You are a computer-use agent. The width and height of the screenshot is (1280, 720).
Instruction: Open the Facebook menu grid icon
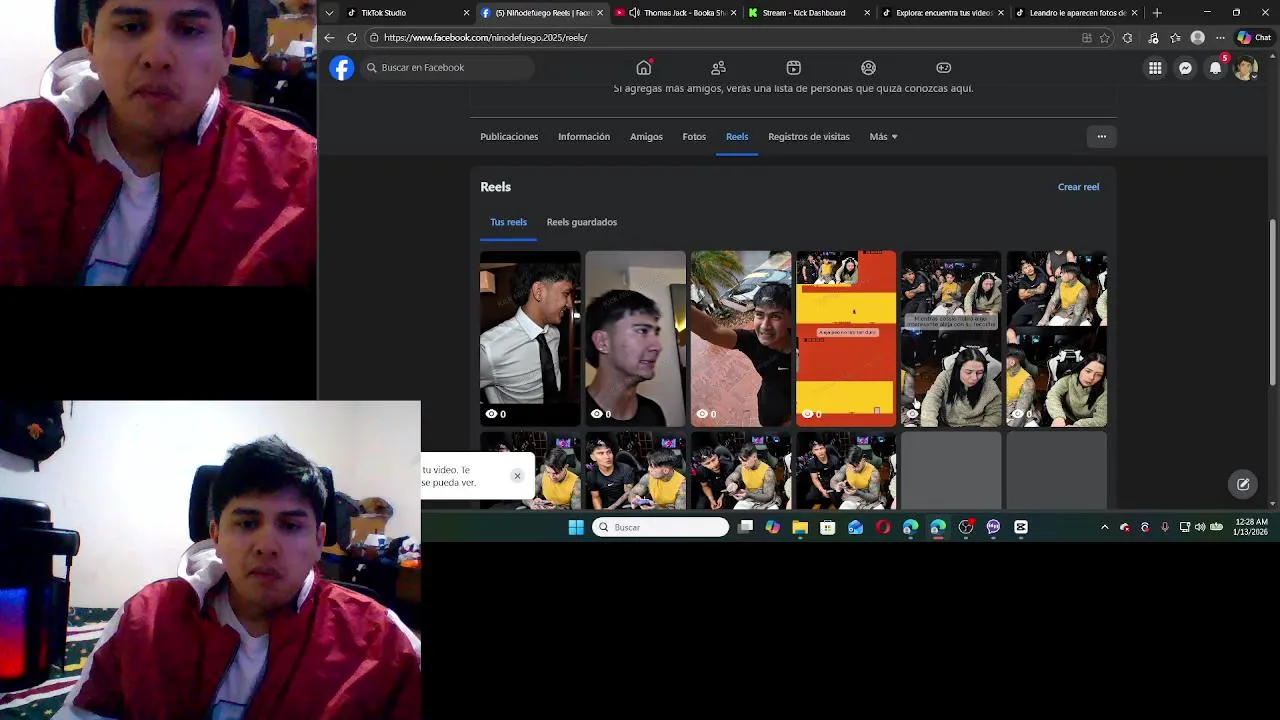pos(1155,68)
